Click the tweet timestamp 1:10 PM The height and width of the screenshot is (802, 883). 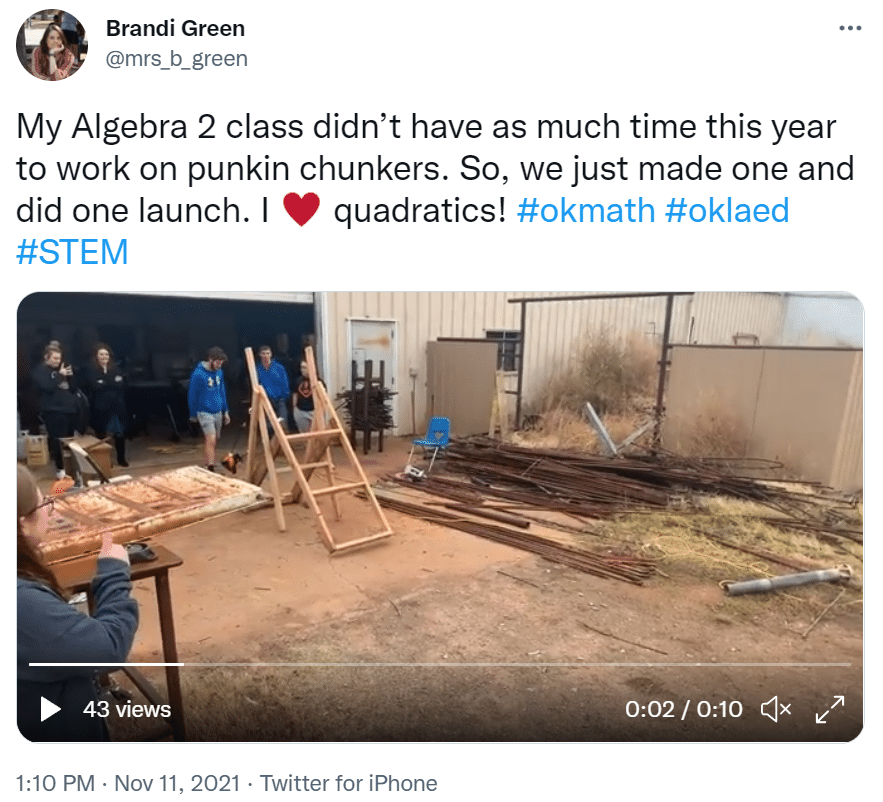tap(55, 783)
